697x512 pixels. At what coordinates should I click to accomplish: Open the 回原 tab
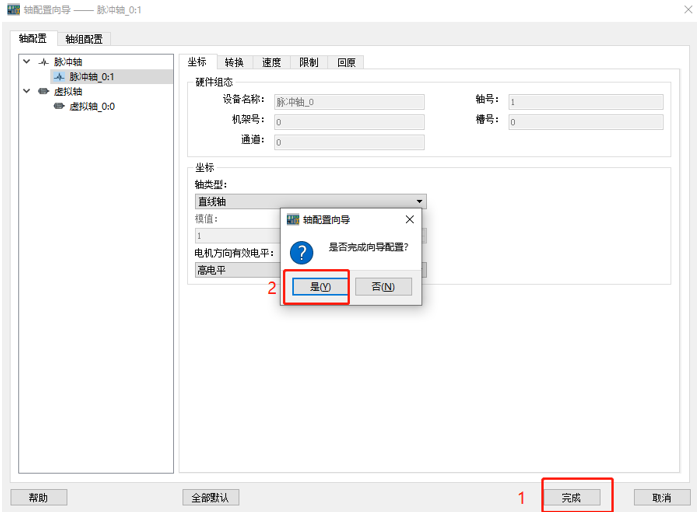click(346, 62)
